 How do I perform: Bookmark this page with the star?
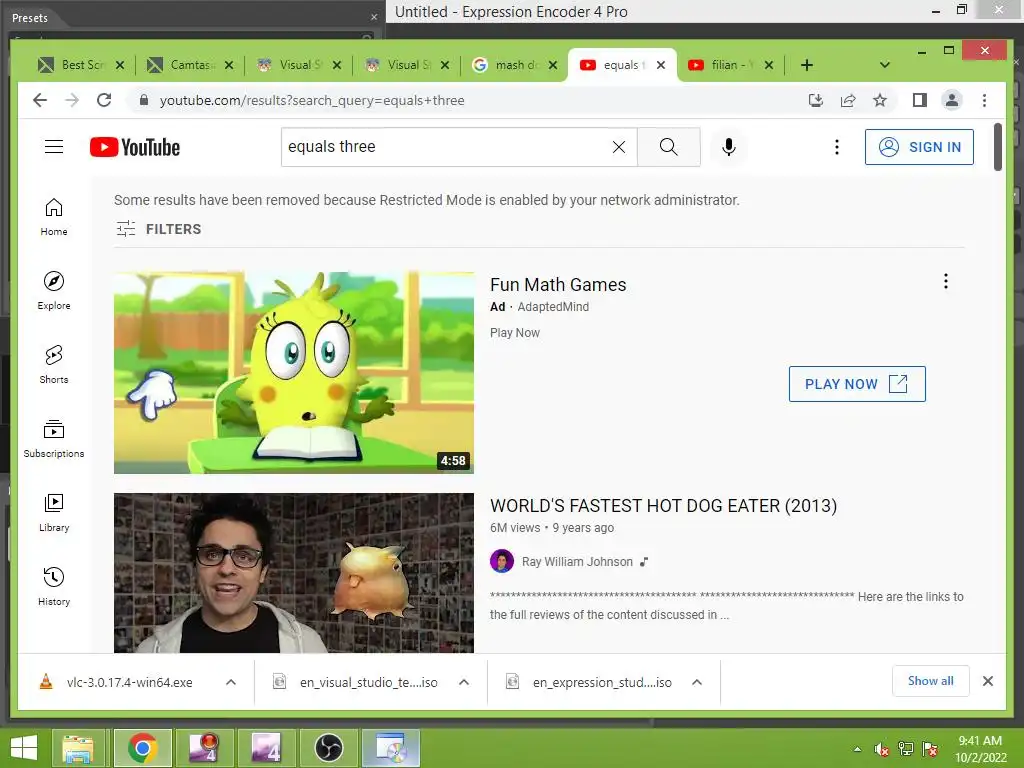[880, 100]
